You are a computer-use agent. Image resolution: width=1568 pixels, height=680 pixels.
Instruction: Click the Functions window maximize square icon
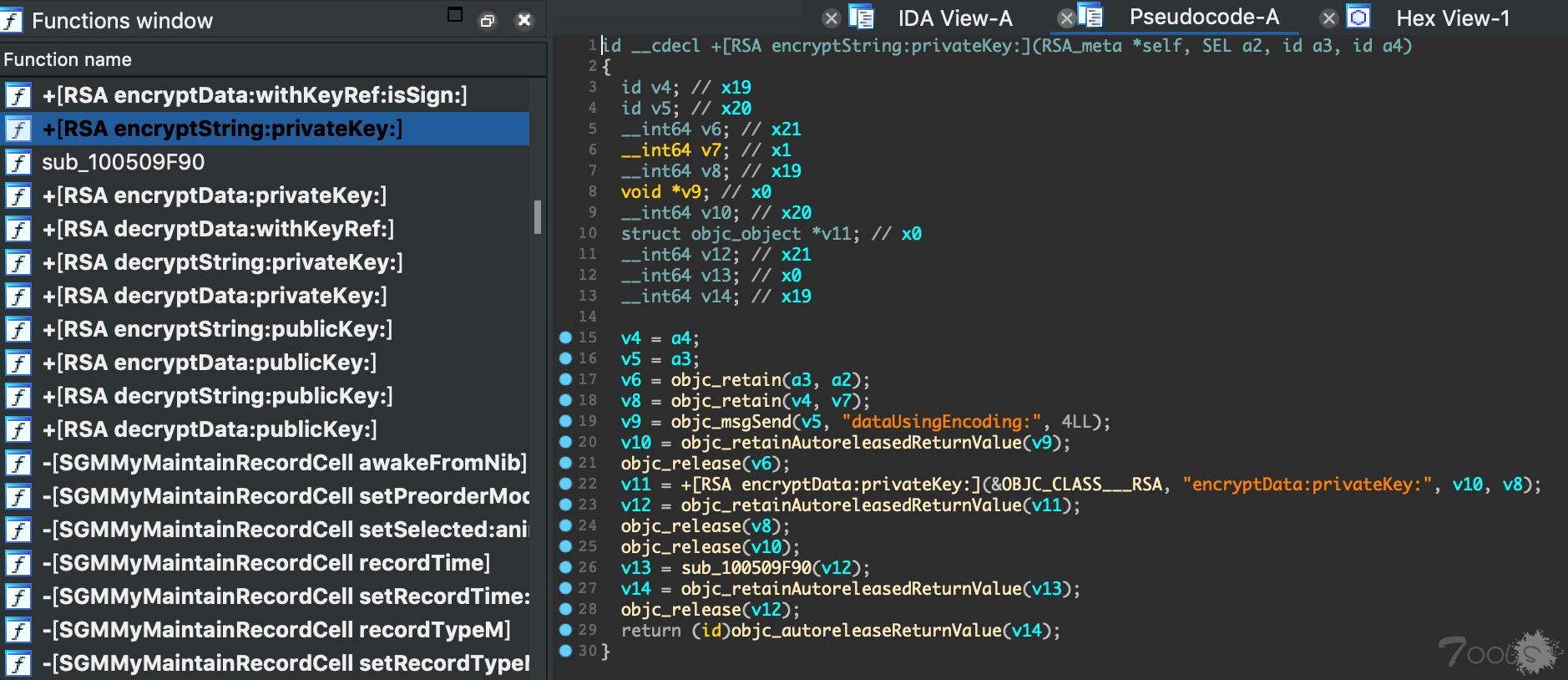(x=455, y=14)
